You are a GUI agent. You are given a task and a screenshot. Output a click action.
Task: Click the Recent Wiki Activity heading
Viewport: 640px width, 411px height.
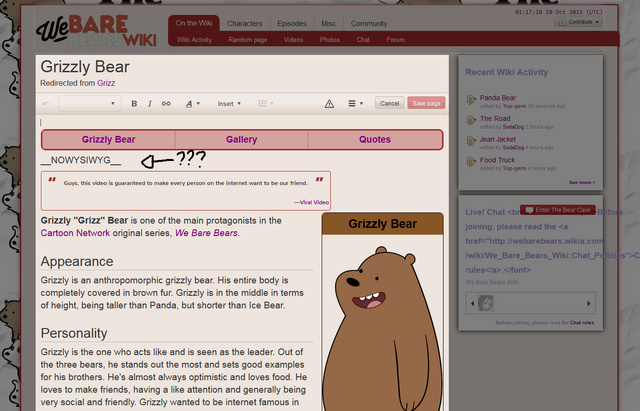pos(507,72)
